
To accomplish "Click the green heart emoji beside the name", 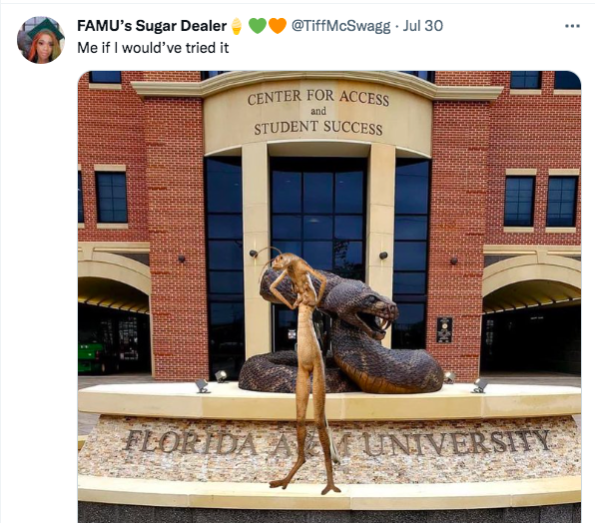I will tap(258, 26).
